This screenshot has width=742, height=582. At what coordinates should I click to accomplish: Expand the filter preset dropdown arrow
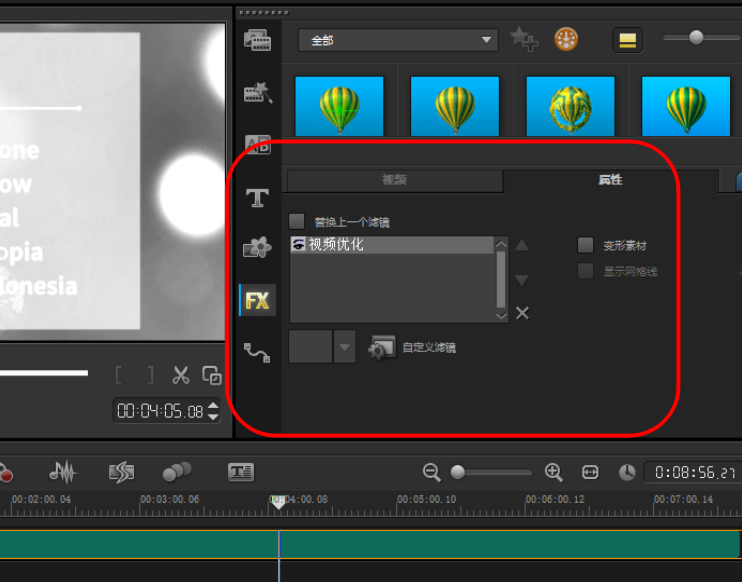[x=344, y=348]
